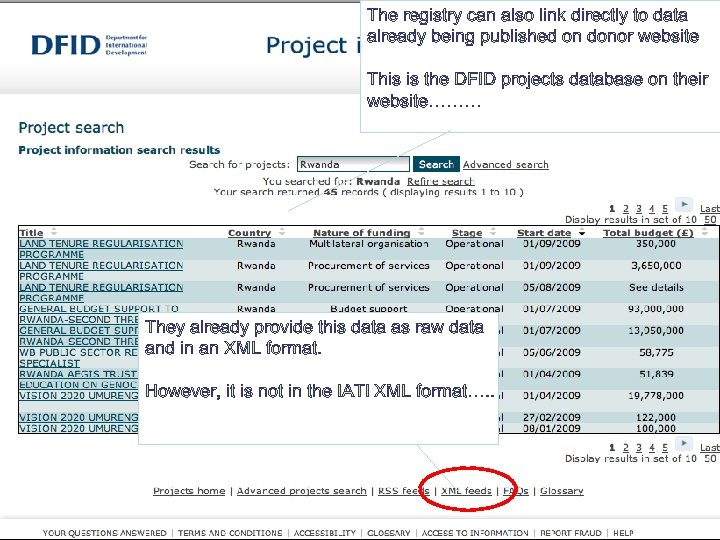Open footer GLOSSARY link
The height and width of the screenshot is (540, 720).
(x=388, y=533)
